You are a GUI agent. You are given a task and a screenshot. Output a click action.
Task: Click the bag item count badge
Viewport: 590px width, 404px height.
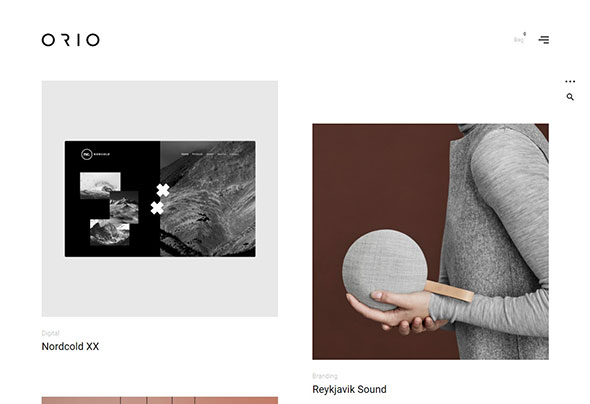[x=525, y=34]
